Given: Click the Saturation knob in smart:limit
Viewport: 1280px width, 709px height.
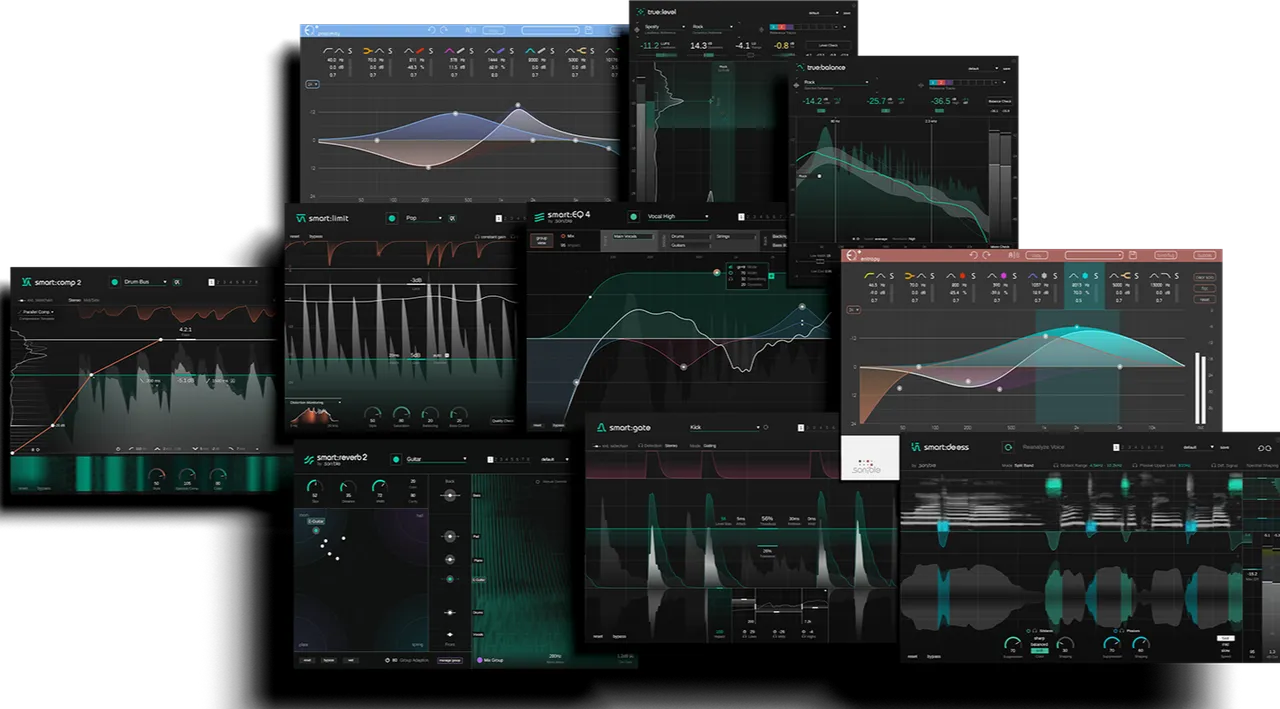Looking at the screenshot, I should coord(402,414).
